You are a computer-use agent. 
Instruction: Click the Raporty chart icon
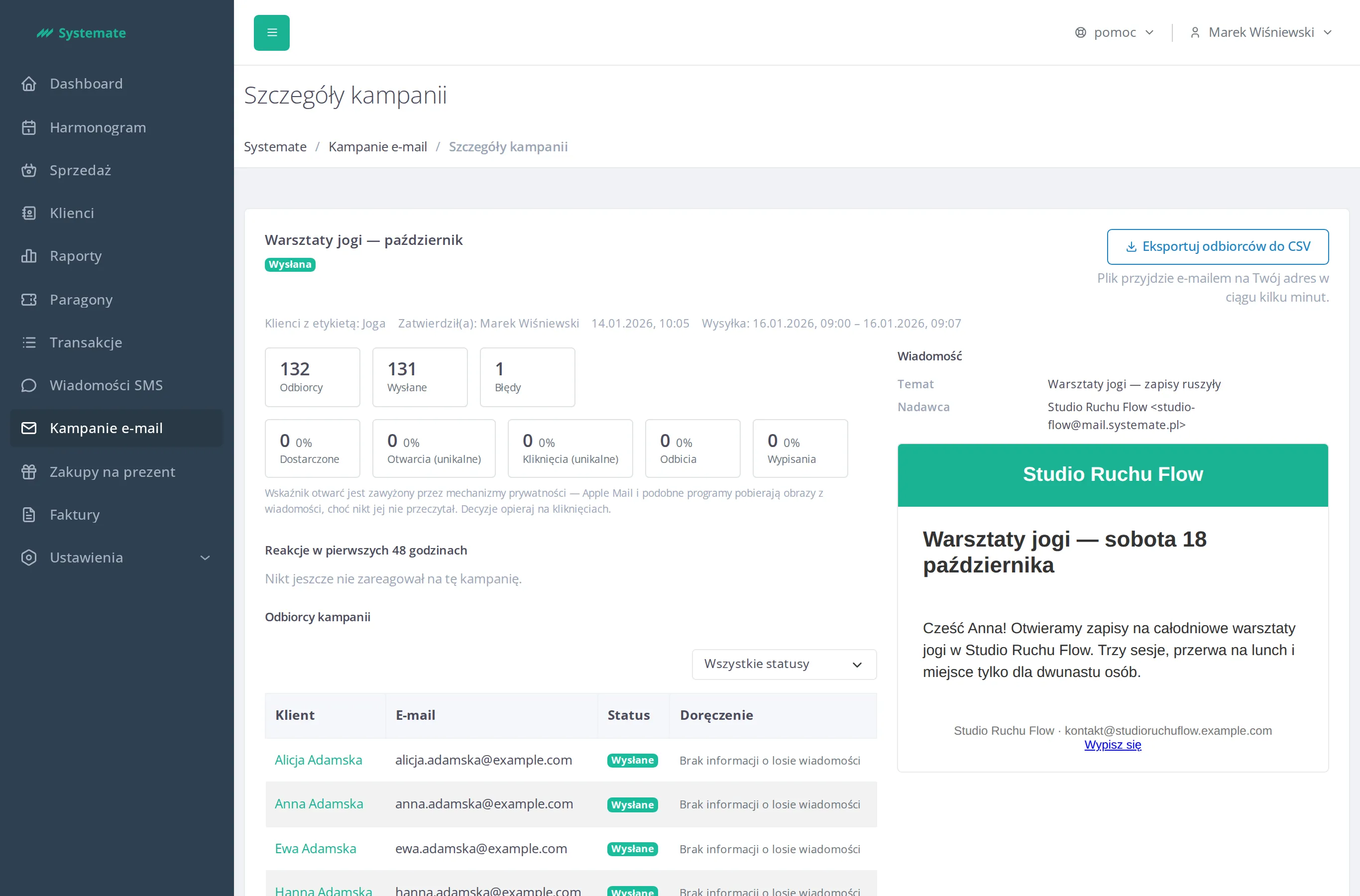point(28,256)
